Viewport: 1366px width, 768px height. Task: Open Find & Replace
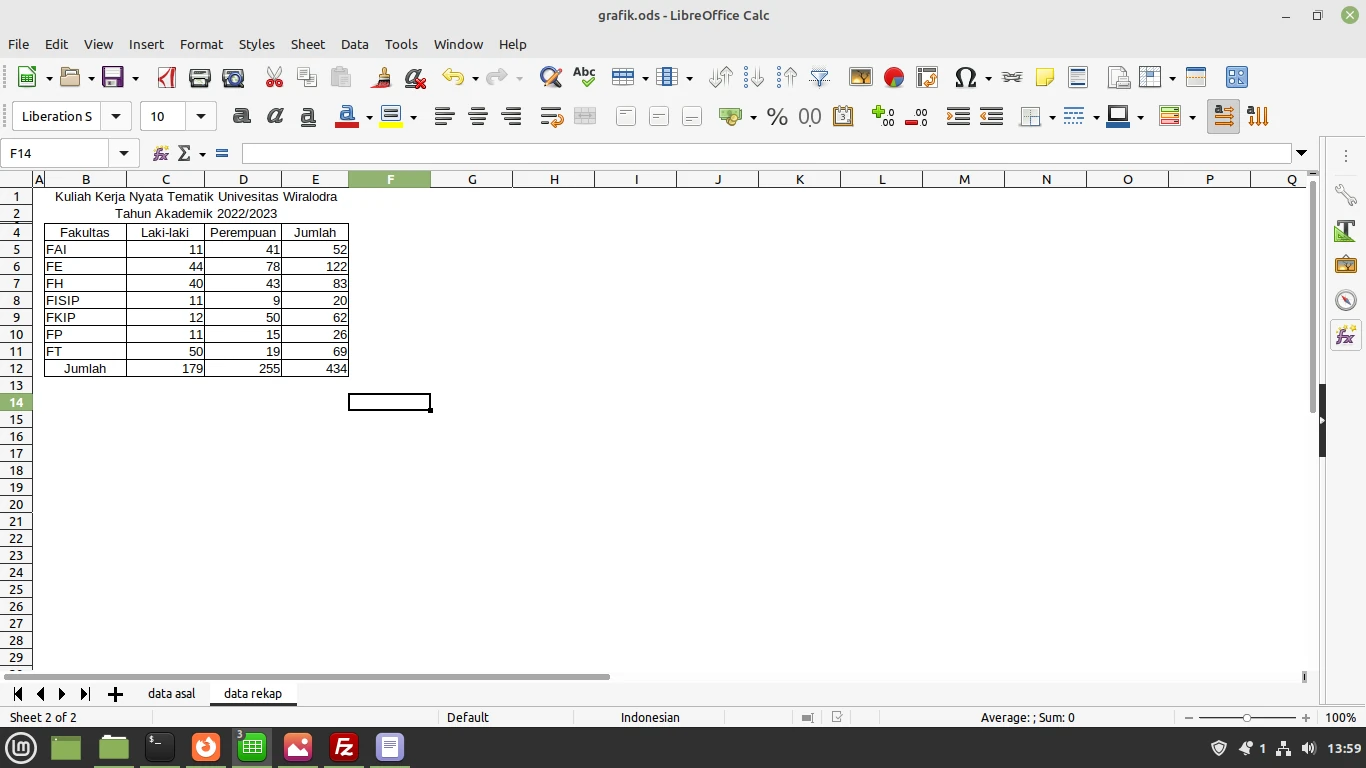click(x=550, y=77)
